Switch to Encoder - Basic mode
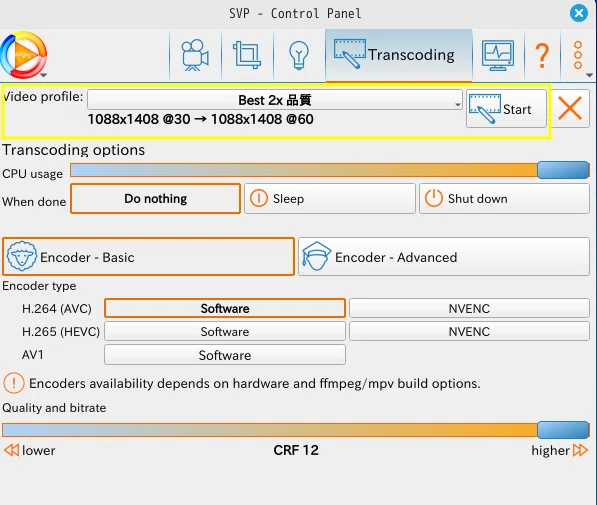The width and height of the screenshot is (597, 505). (x=148, y=257)
